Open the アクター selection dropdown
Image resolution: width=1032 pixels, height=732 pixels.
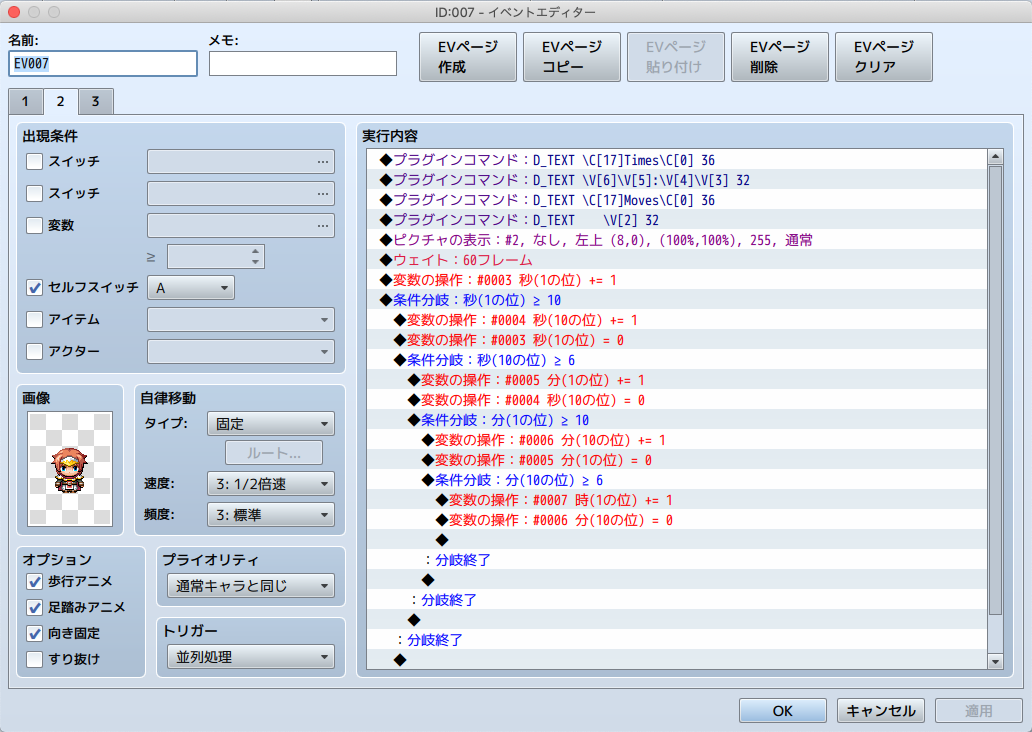click(x=241, y=352)
